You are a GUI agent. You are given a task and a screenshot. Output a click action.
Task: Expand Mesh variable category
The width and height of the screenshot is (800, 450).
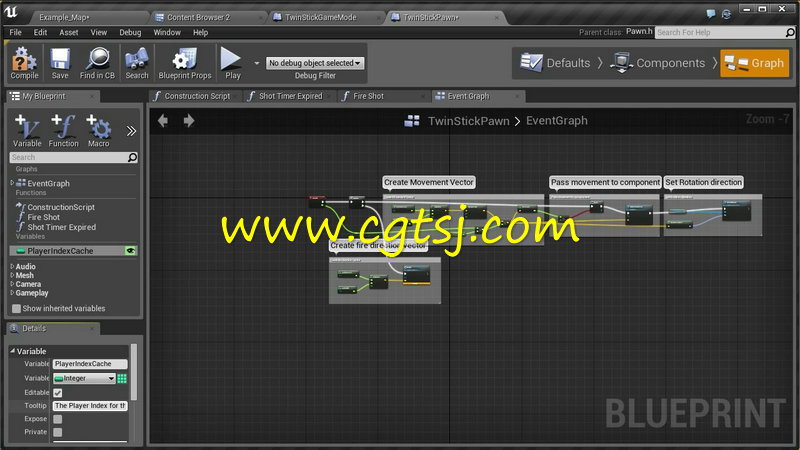coord(12,275)
